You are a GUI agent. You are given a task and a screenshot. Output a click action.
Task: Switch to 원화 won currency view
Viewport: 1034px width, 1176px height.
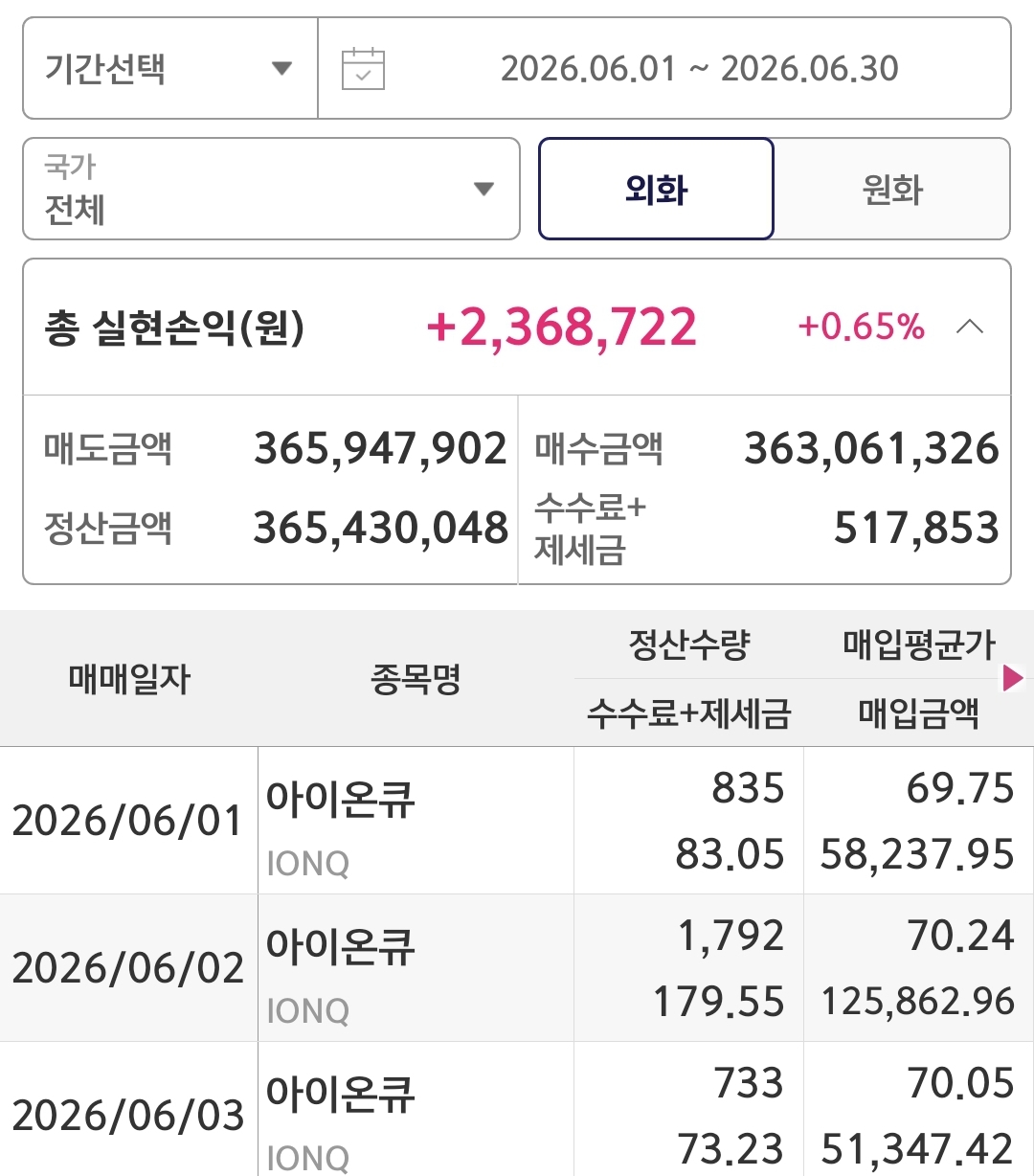click(x=891, y=189)
